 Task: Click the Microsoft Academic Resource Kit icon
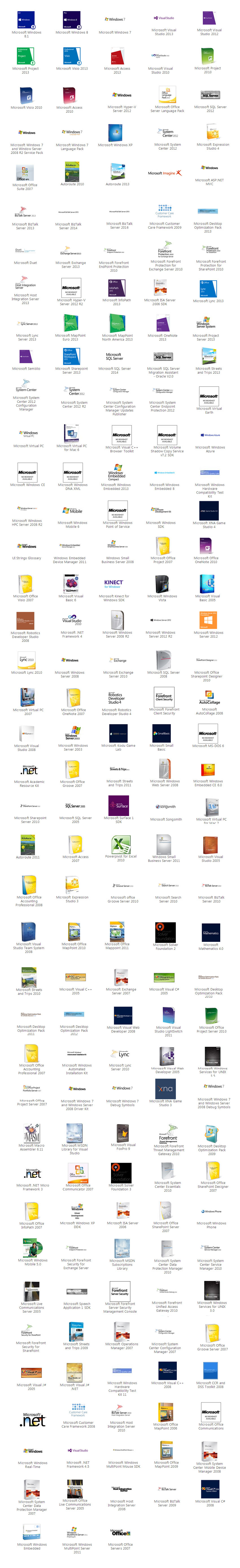pyautogui.click(x=29, y=770)
